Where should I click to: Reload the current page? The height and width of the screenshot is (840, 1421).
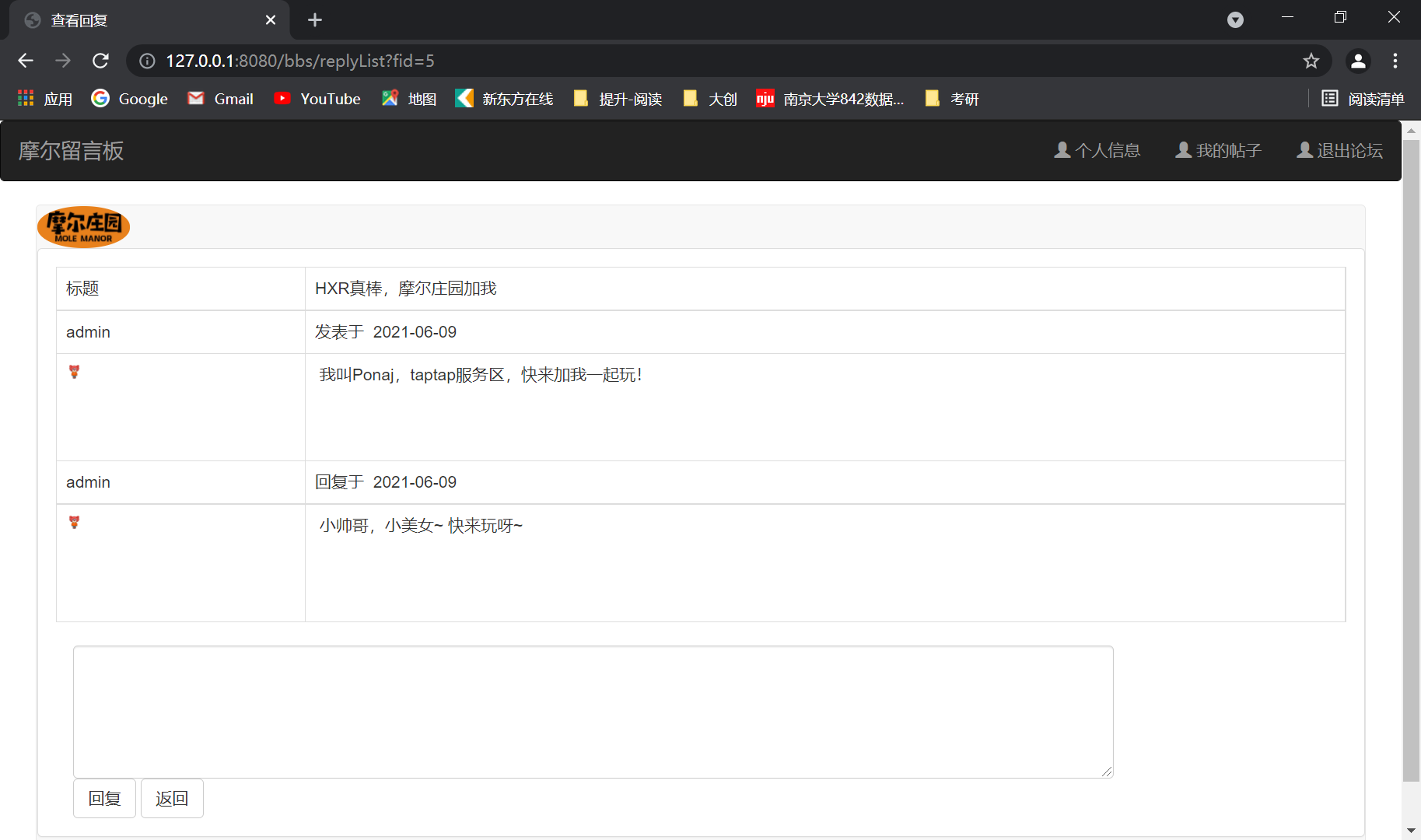click(100, 61)
